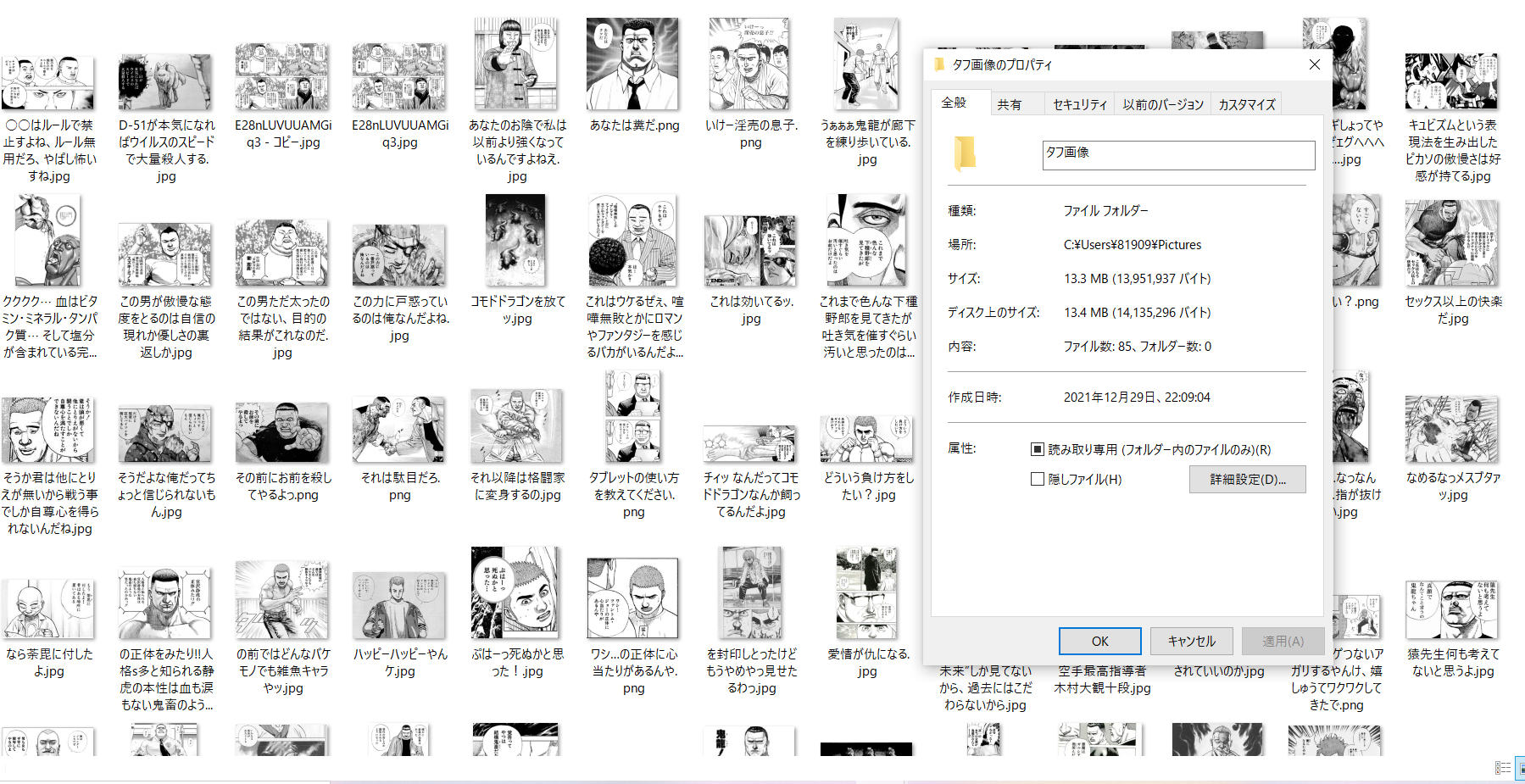Select thumbnail of タブレットの使い方を教えてください.png
Viewport: 1525px width, 784px height.
pos(633,417)
